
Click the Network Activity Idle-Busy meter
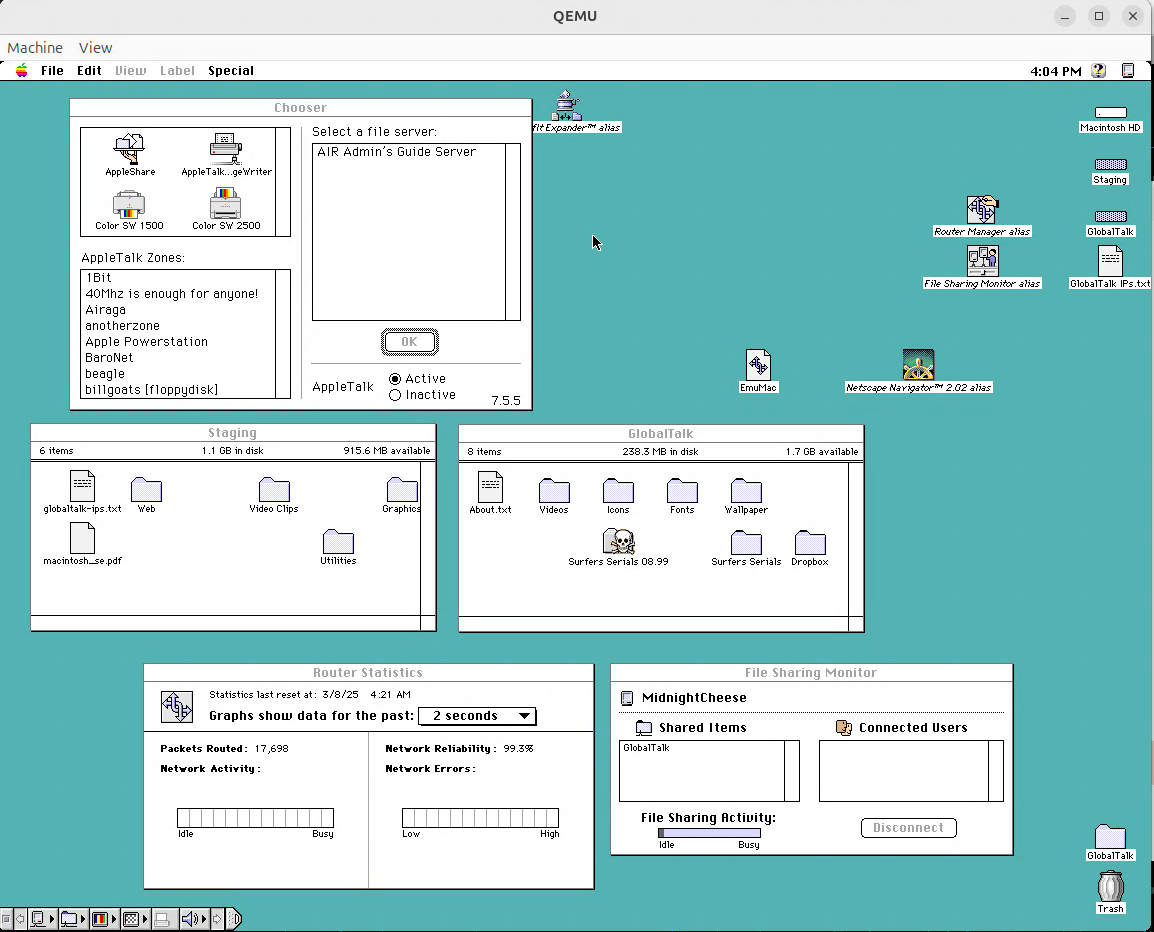[x=255, y=818]
